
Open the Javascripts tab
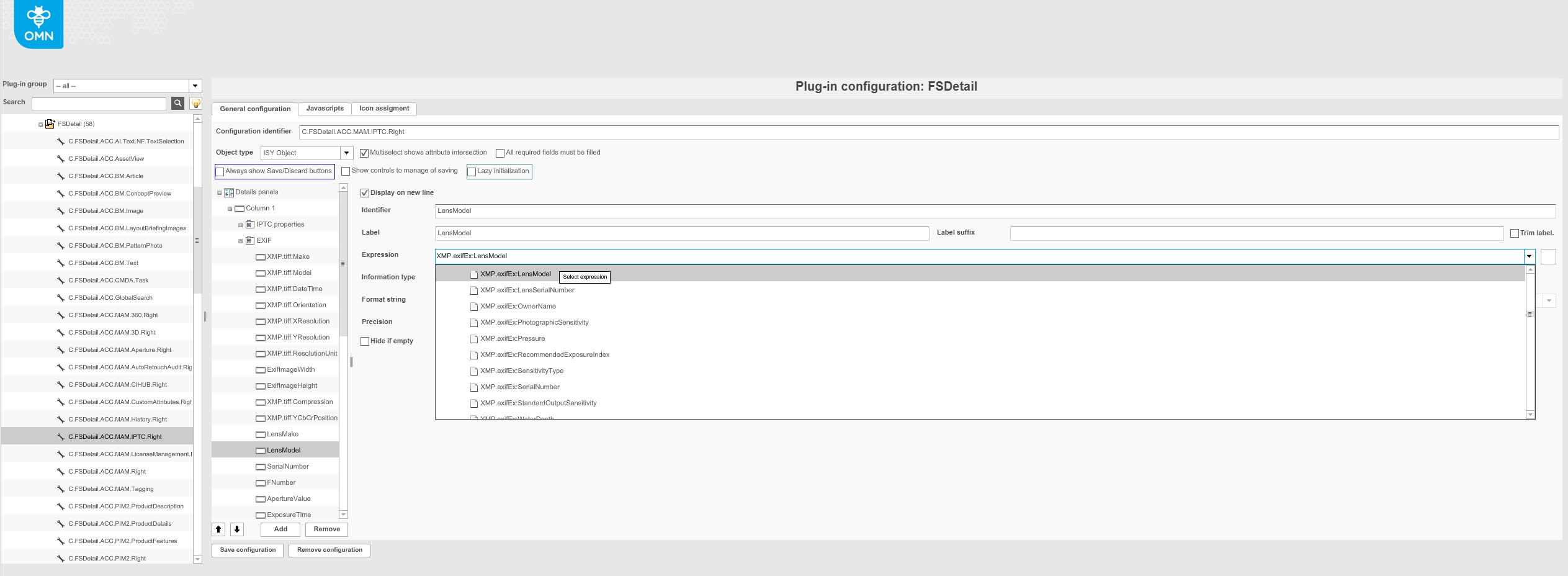point(325,109)
